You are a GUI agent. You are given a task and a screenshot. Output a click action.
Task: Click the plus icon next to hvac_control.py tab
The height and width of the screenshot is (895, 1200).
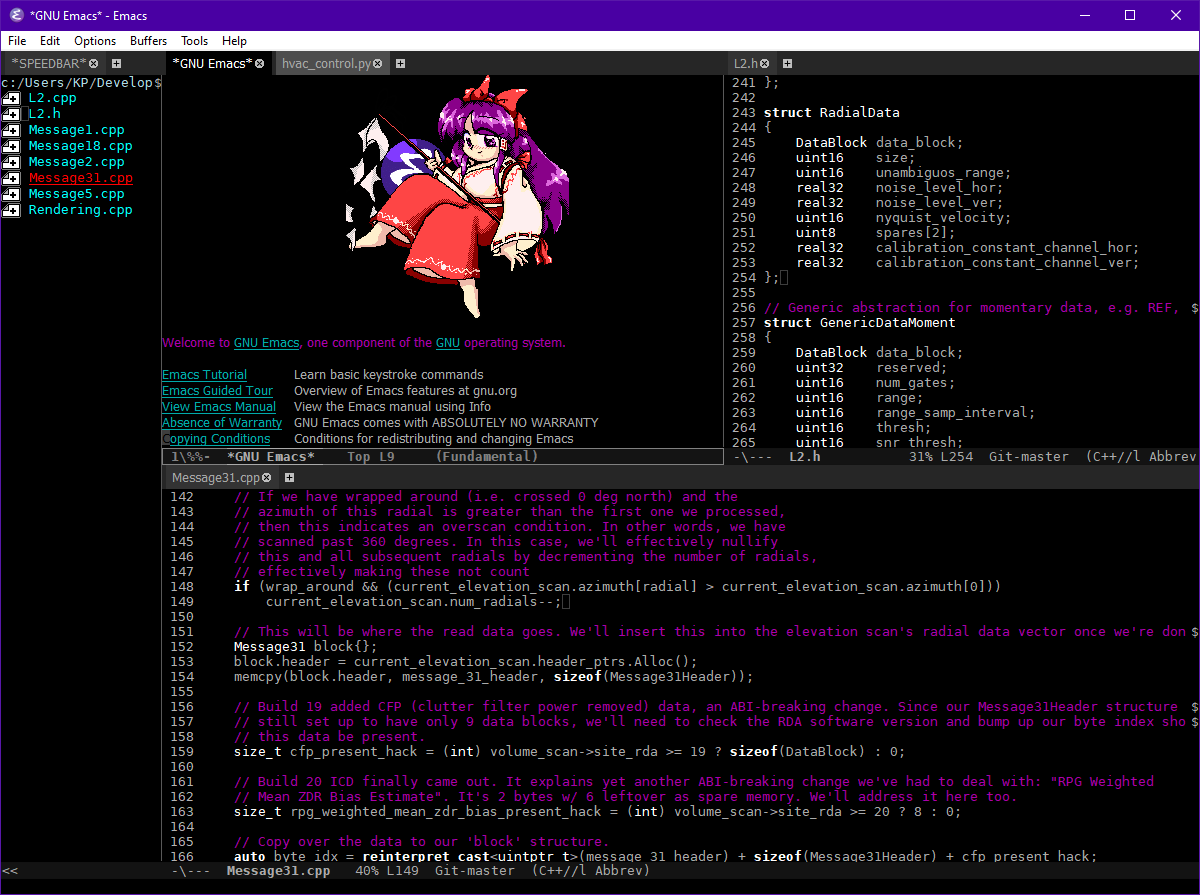(x=400, y=62)
